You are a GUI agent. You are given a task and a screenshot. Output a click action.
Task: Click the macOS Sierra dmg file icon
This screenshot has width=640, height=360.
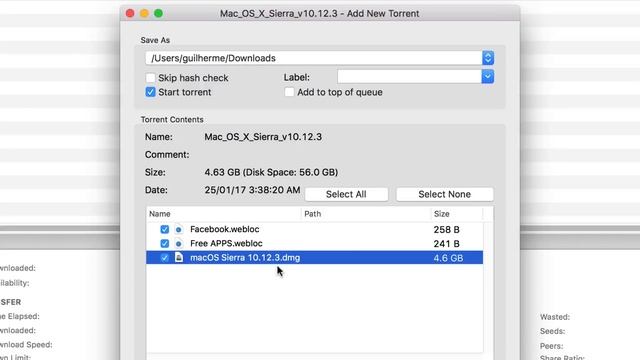pyautogui.click(x=179, y=258)
